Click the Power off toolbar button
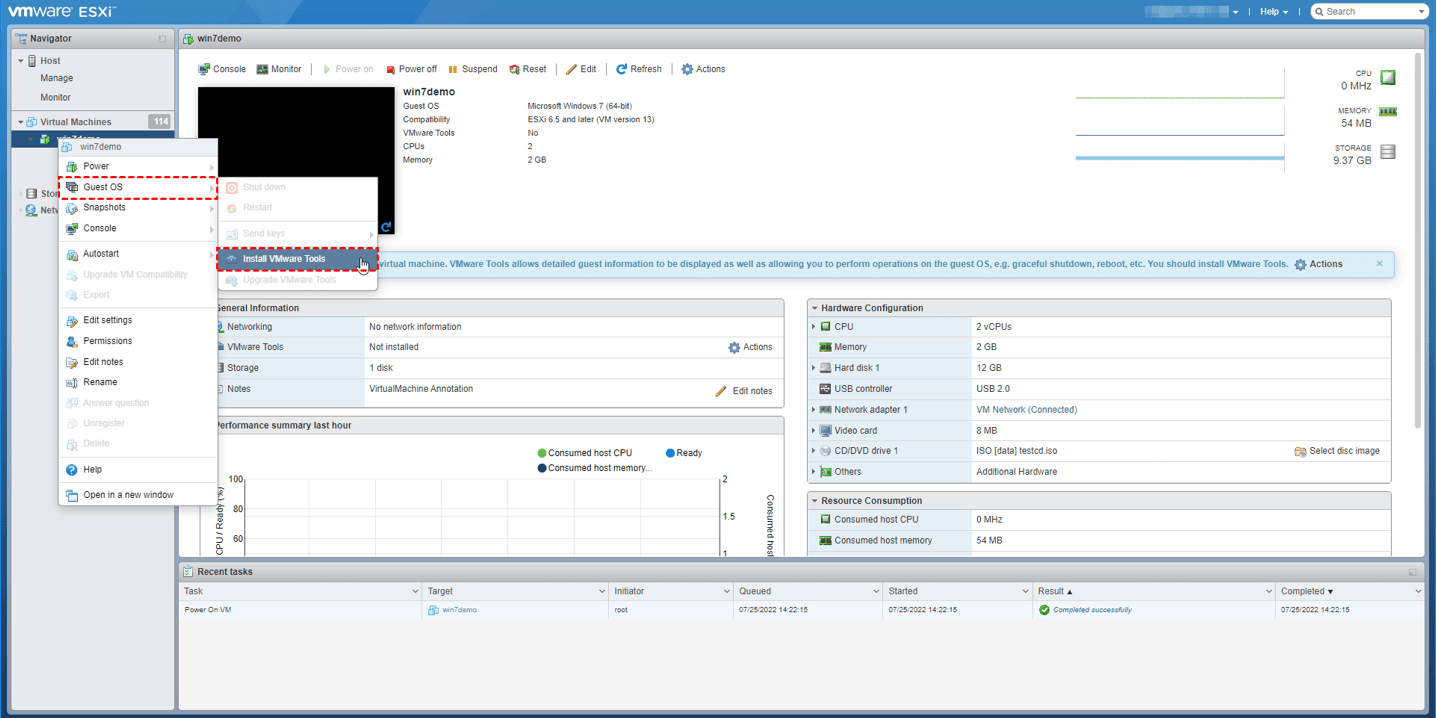1436x718 pixels. (x=411, y=69)
